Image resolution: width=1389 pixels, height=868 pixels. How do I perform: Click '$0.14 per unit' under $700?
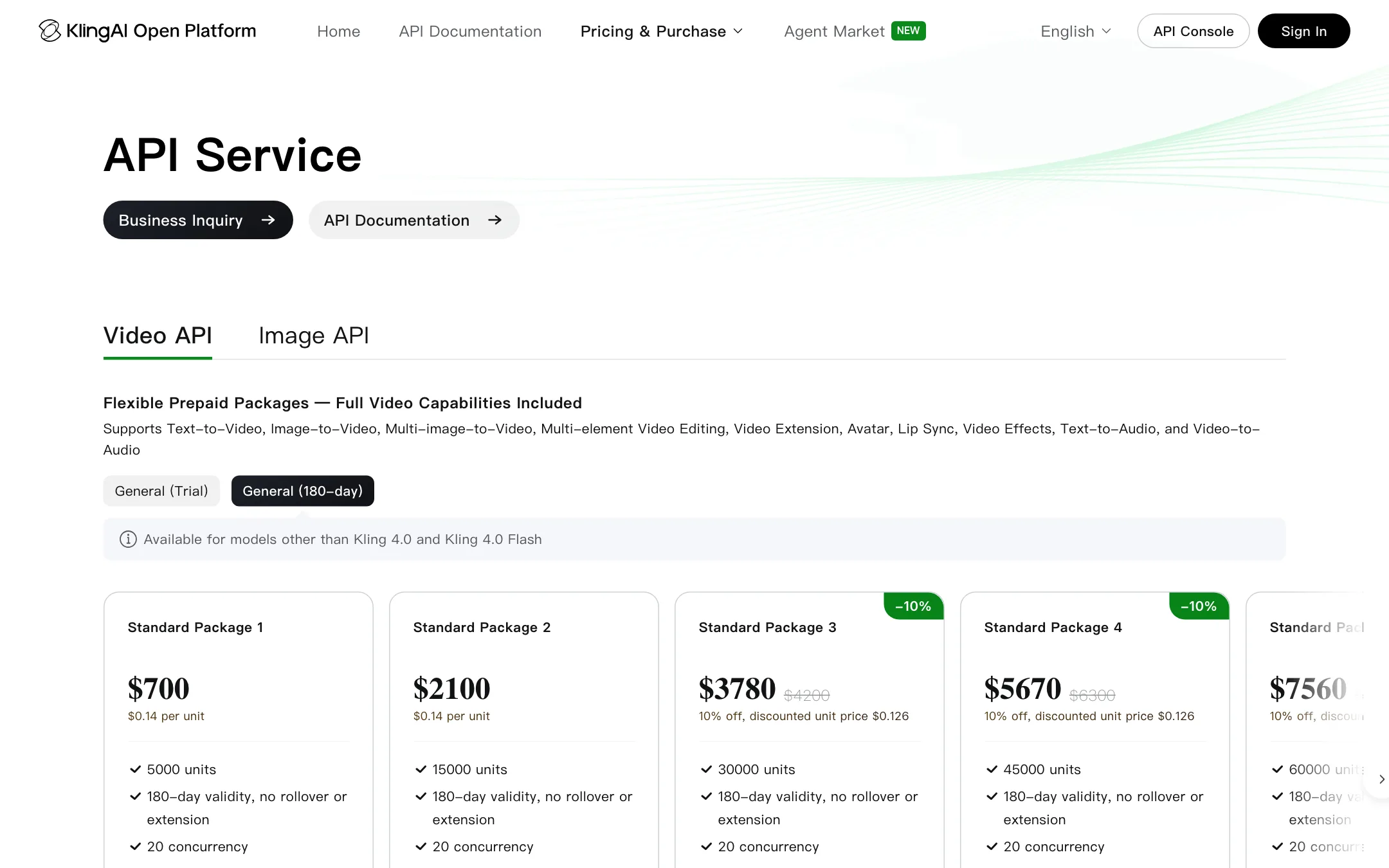click(166, 716)
